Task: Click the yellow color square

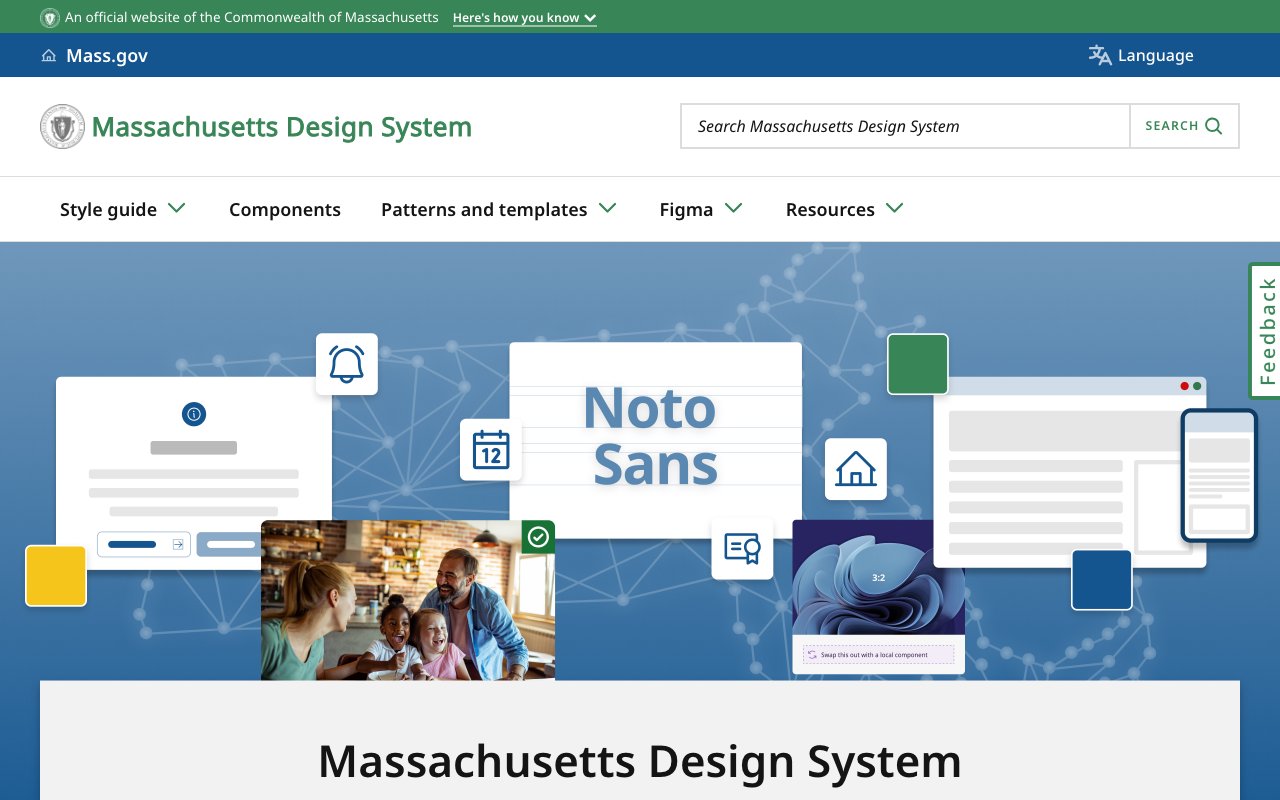Action: click(x=56, y=576)
